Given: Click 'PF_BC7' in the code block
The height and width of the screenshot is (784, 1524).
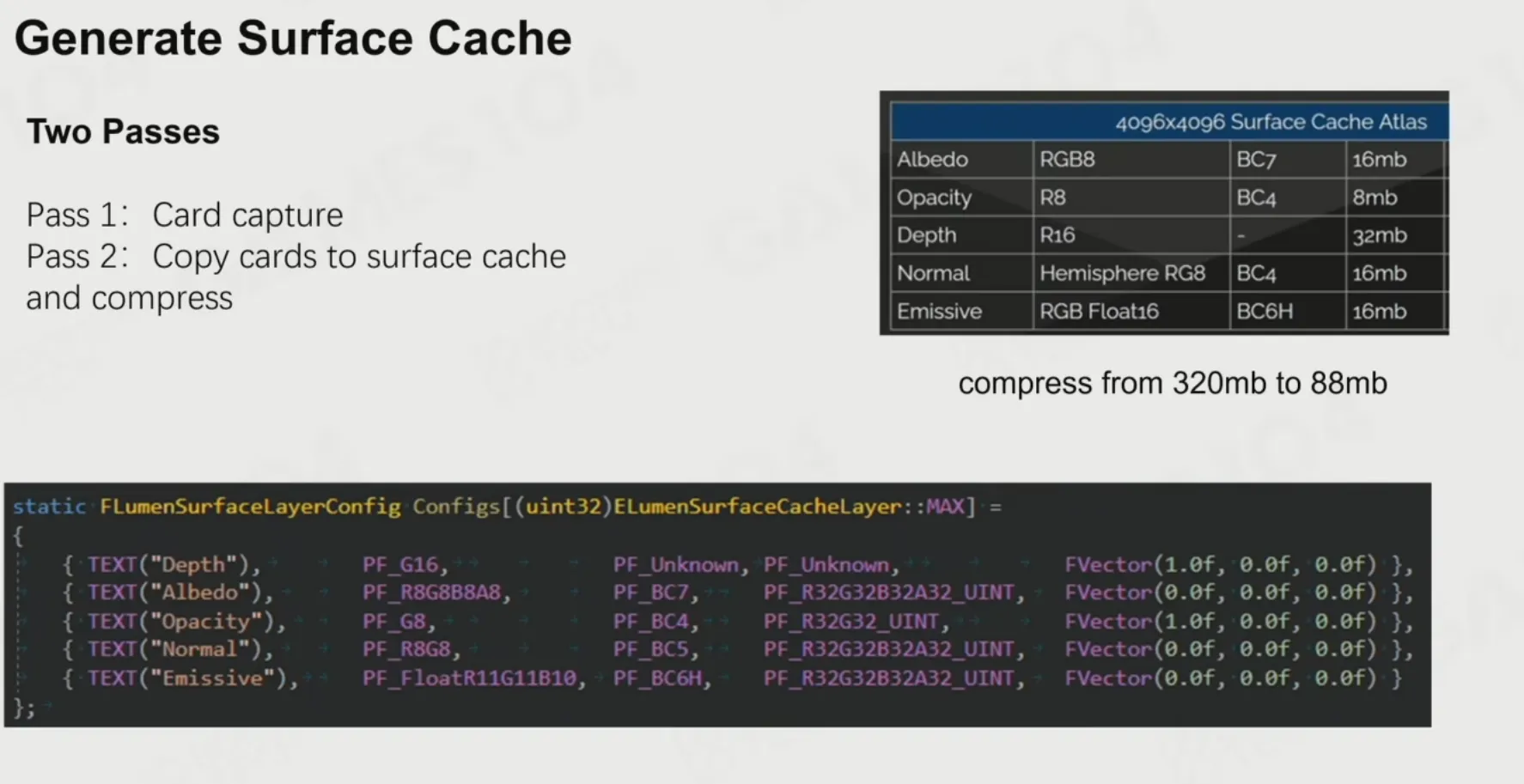Looking at the screenshot, I should pos(650,593).
